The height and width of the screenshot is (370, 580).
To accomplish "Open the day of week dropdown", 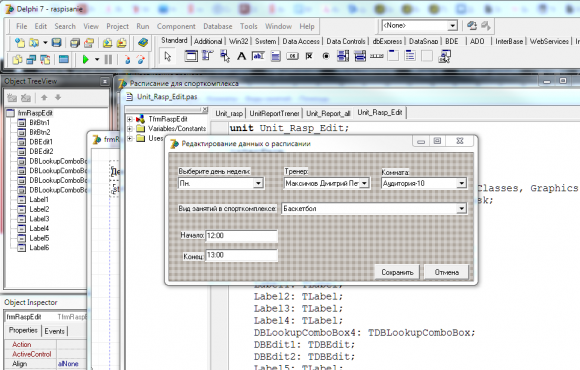I will click(x=258, y=183).
